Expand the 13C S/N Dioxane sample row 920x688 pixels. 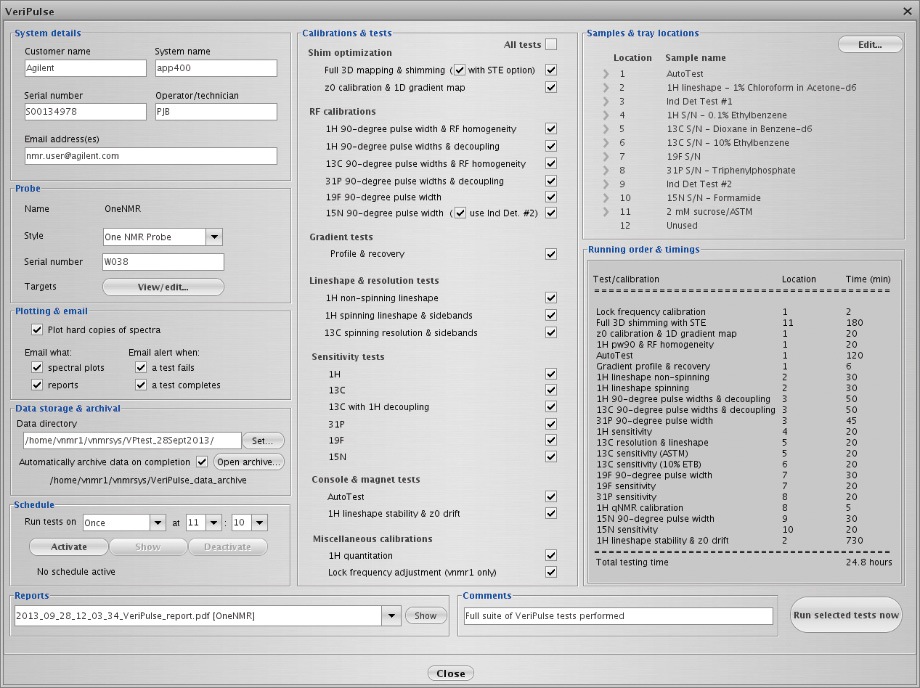point(604,129)
